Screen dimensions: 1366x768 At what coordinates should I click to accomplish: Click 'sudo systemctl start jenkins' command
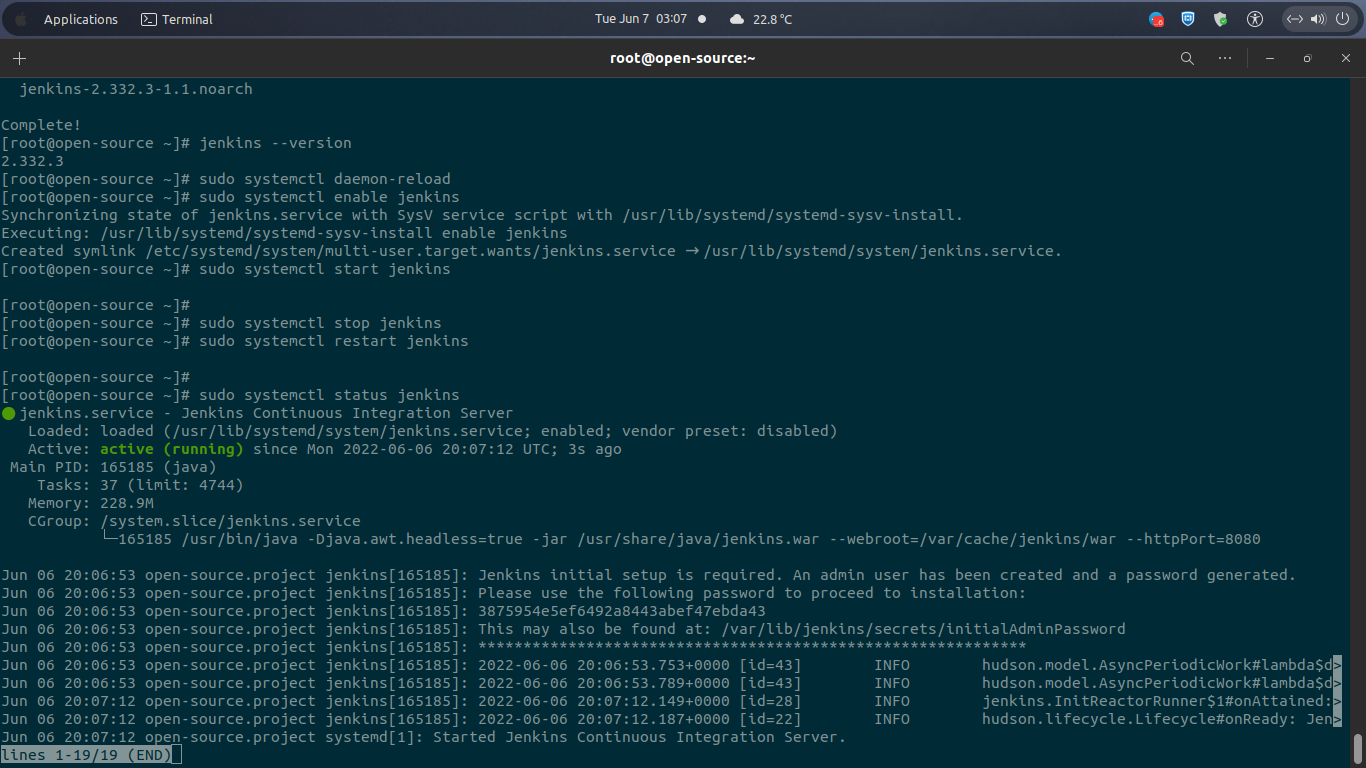pos(325,269)
